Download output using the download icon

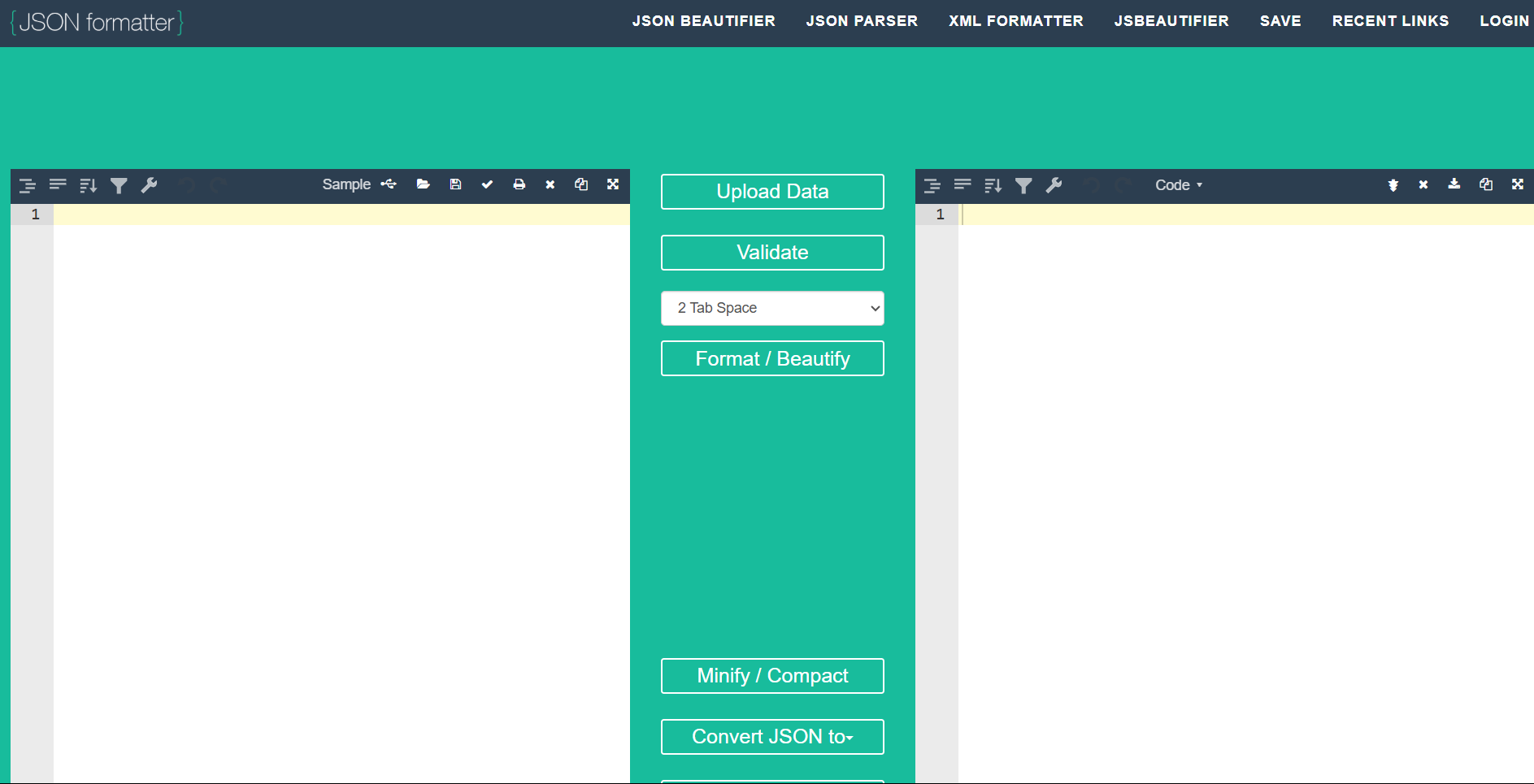(1454, 184)
